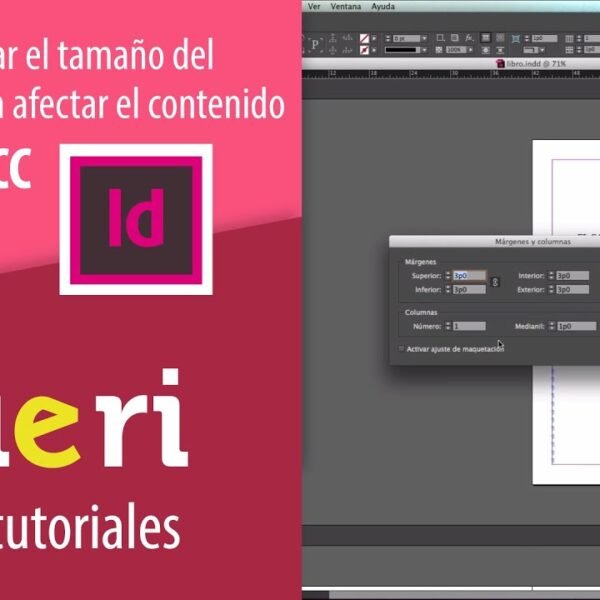The height and width of the screenshot is (600, 600).
Task: Click the Inferior margin stepper
Action: [x=448, y=290]
